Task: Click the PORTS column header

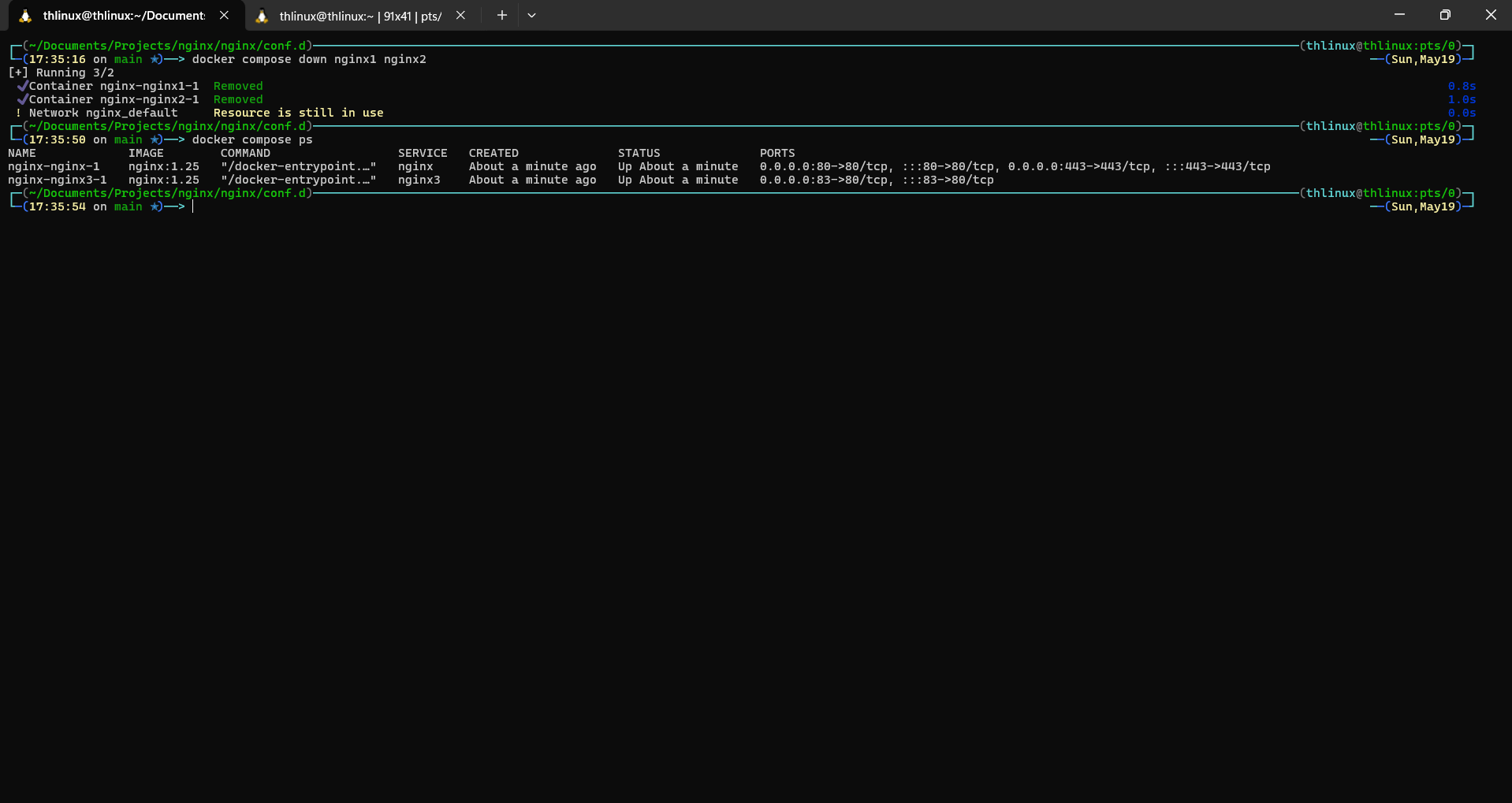Action: [x=777, y=153]
